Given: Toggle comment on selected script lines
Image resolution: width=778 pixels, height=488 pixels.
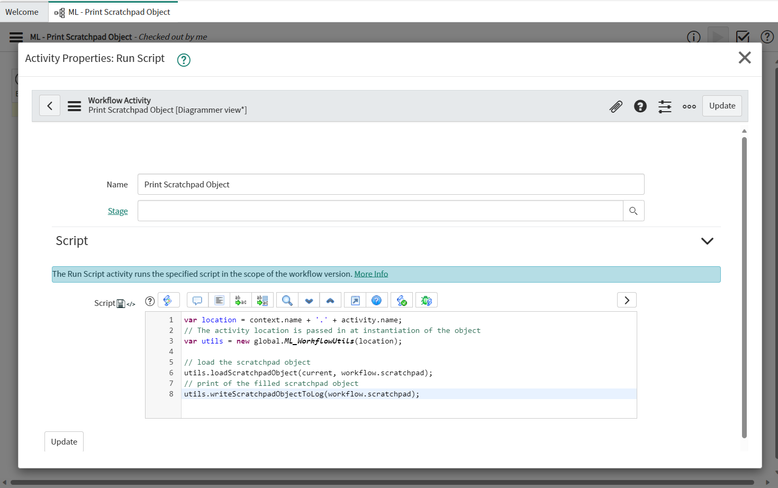Looking at the screenshot, I should [197, 301].
